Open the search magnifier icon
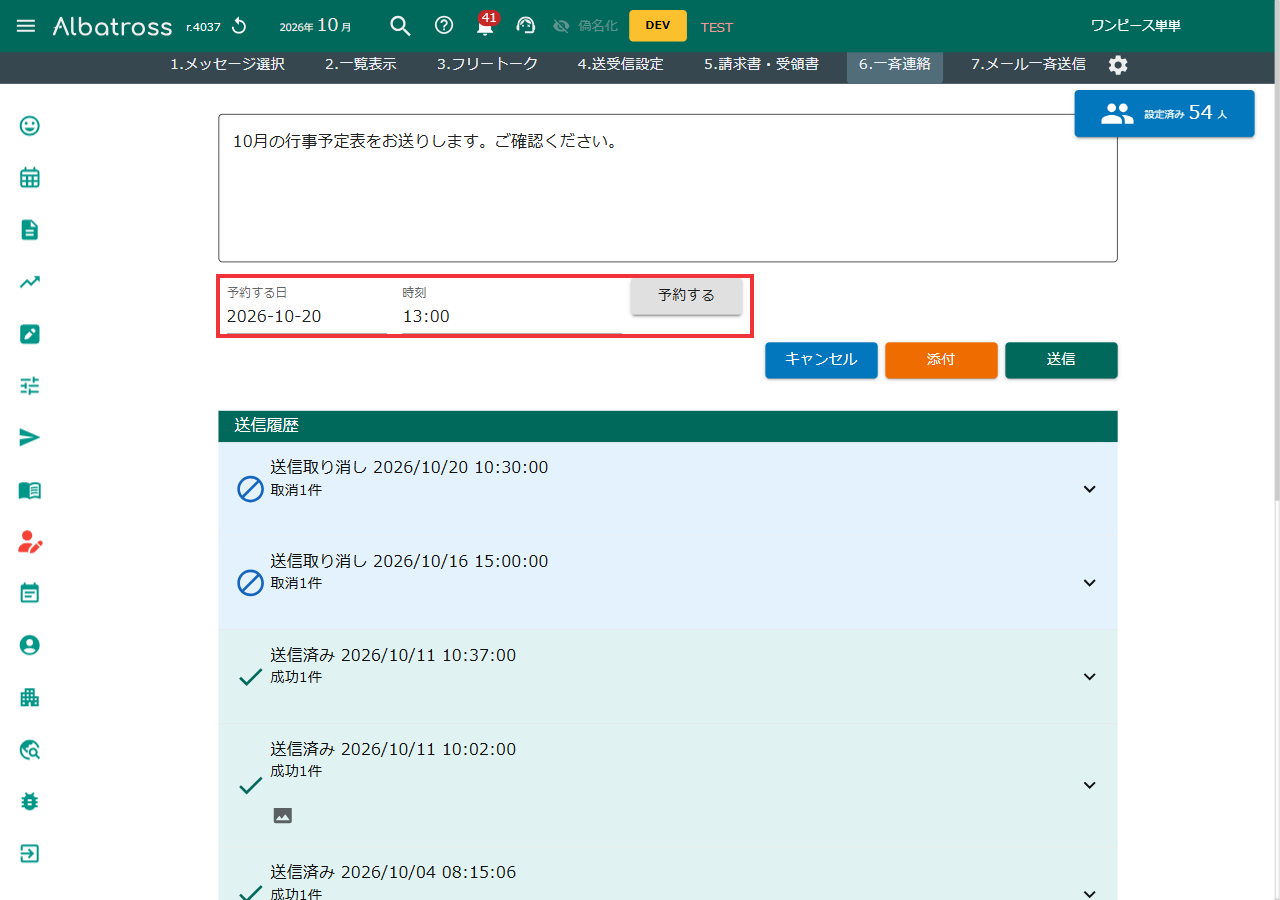This screenshot has height=900, width=1280. 400,26
